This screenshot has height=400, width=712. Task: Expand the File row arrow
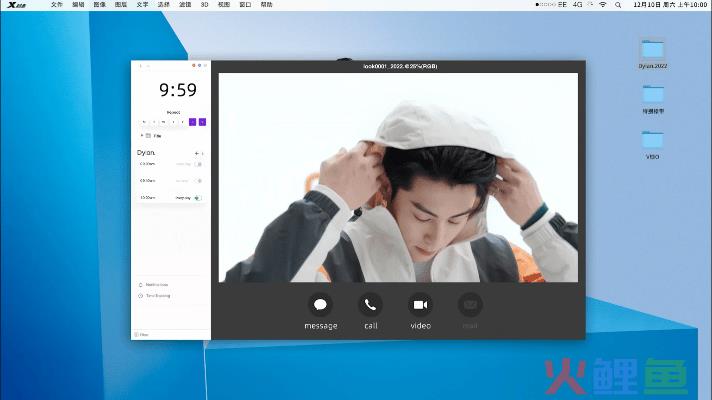[x=142, y=136]
